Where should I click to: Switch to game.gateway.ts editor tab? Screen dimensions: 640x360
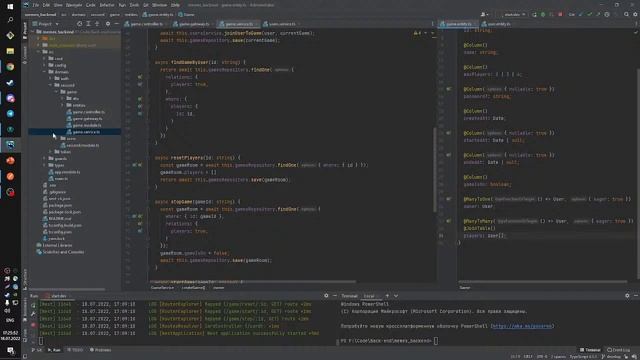[x=194, y=24]
